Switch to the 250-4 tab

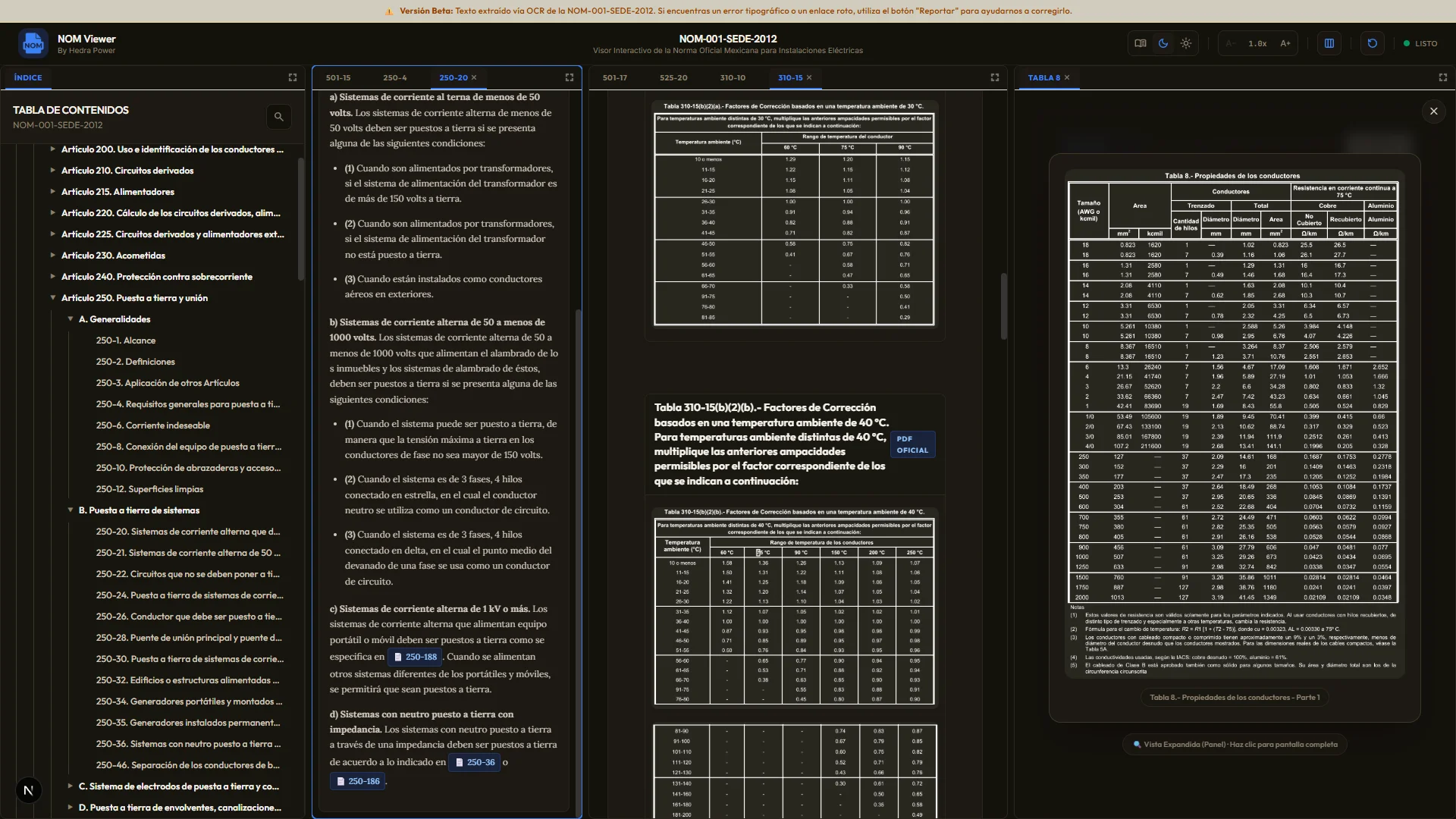click(394, 77)
